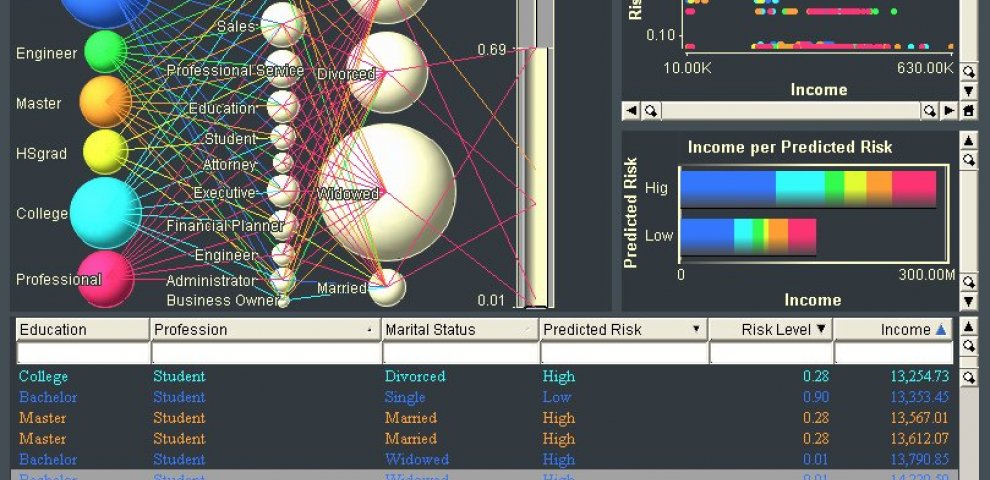
Task: Select the large Widowed marital status bubble
Action: pos(388,192)
